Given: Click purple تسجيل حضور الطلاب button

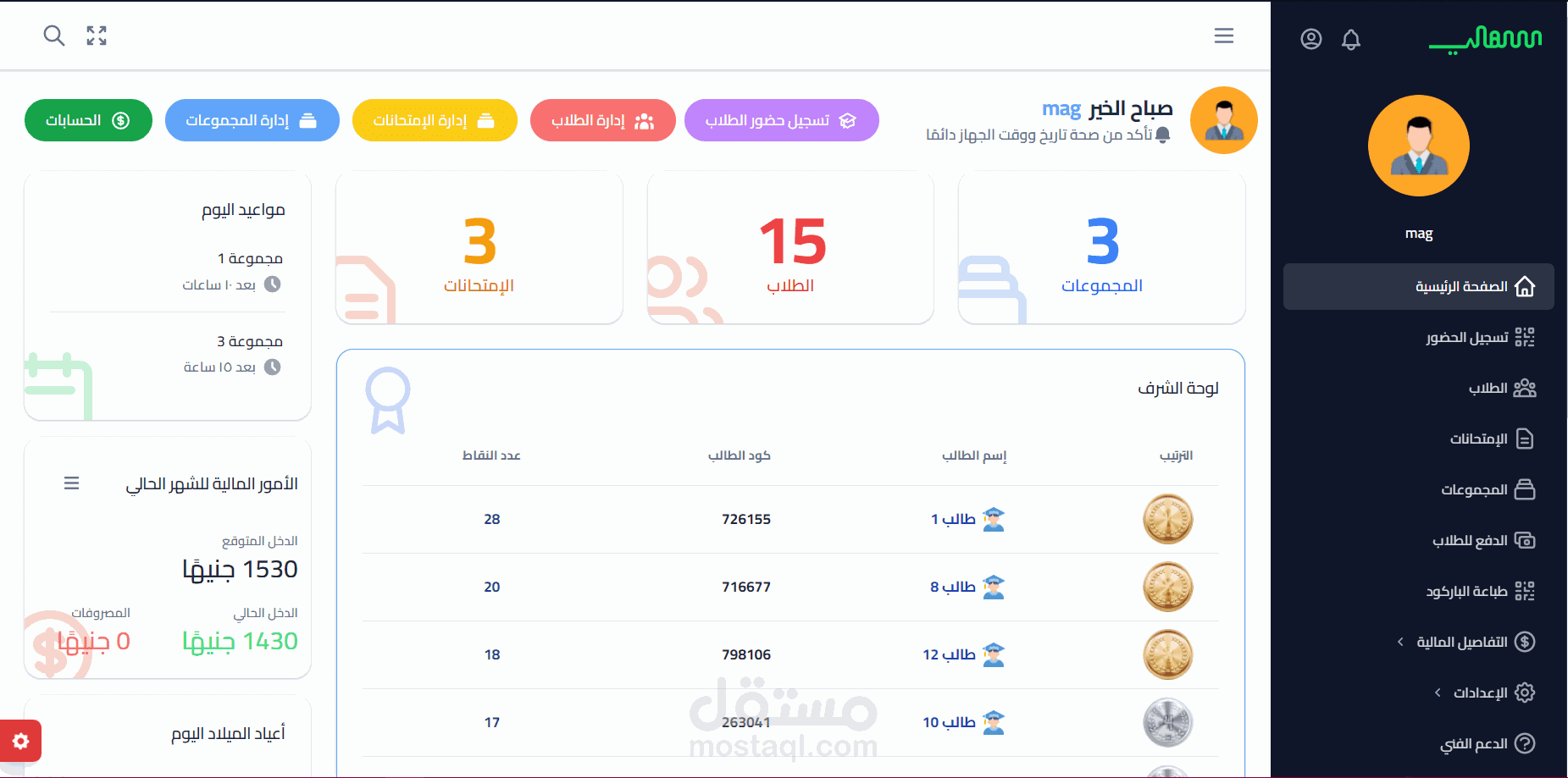Looking at the screenshot, I should (781, 120).
